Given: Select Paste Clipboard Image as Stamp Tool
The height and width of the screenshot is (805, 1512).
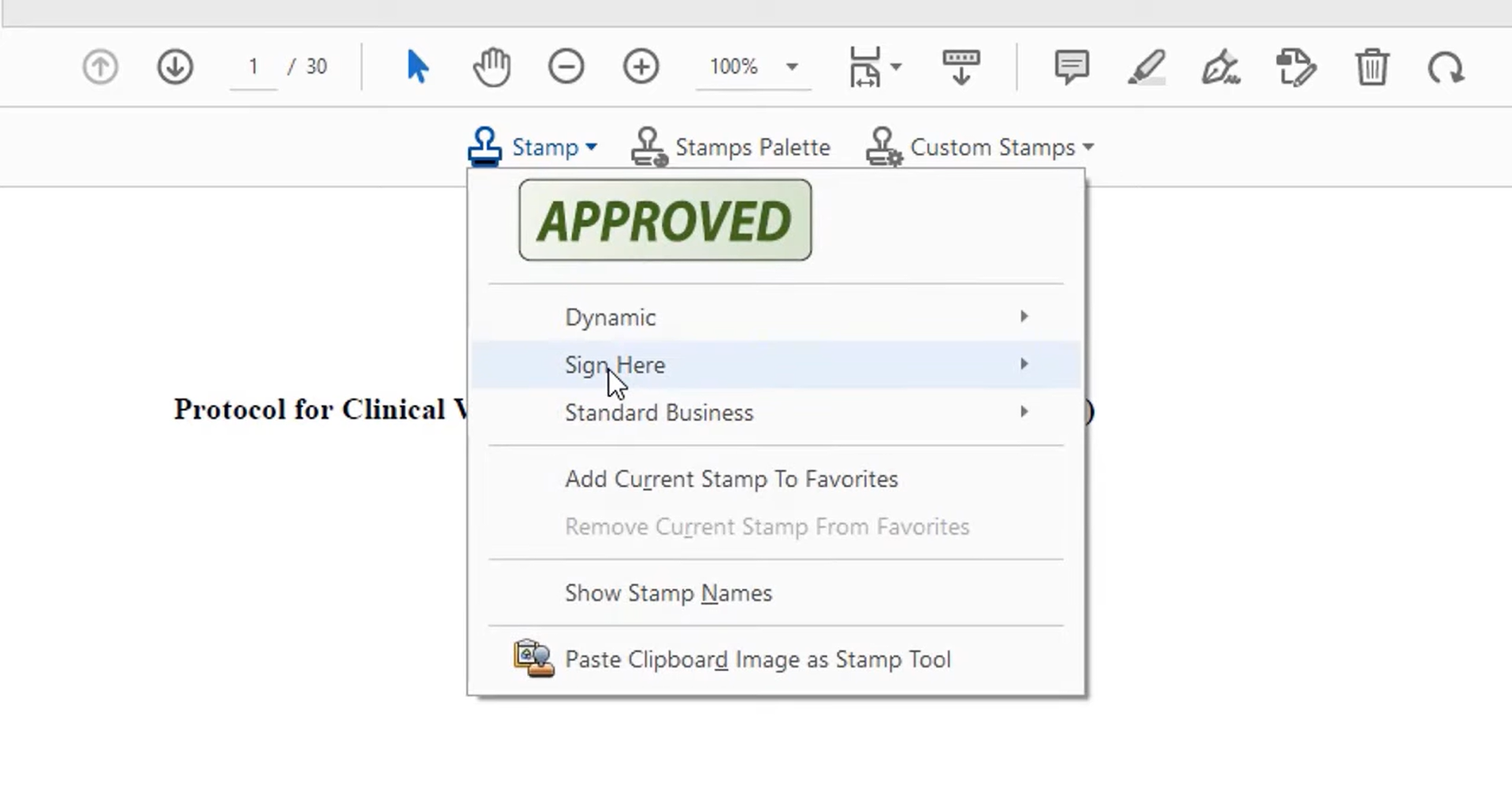Looking at the screenshot, I should tap(775, 659).
